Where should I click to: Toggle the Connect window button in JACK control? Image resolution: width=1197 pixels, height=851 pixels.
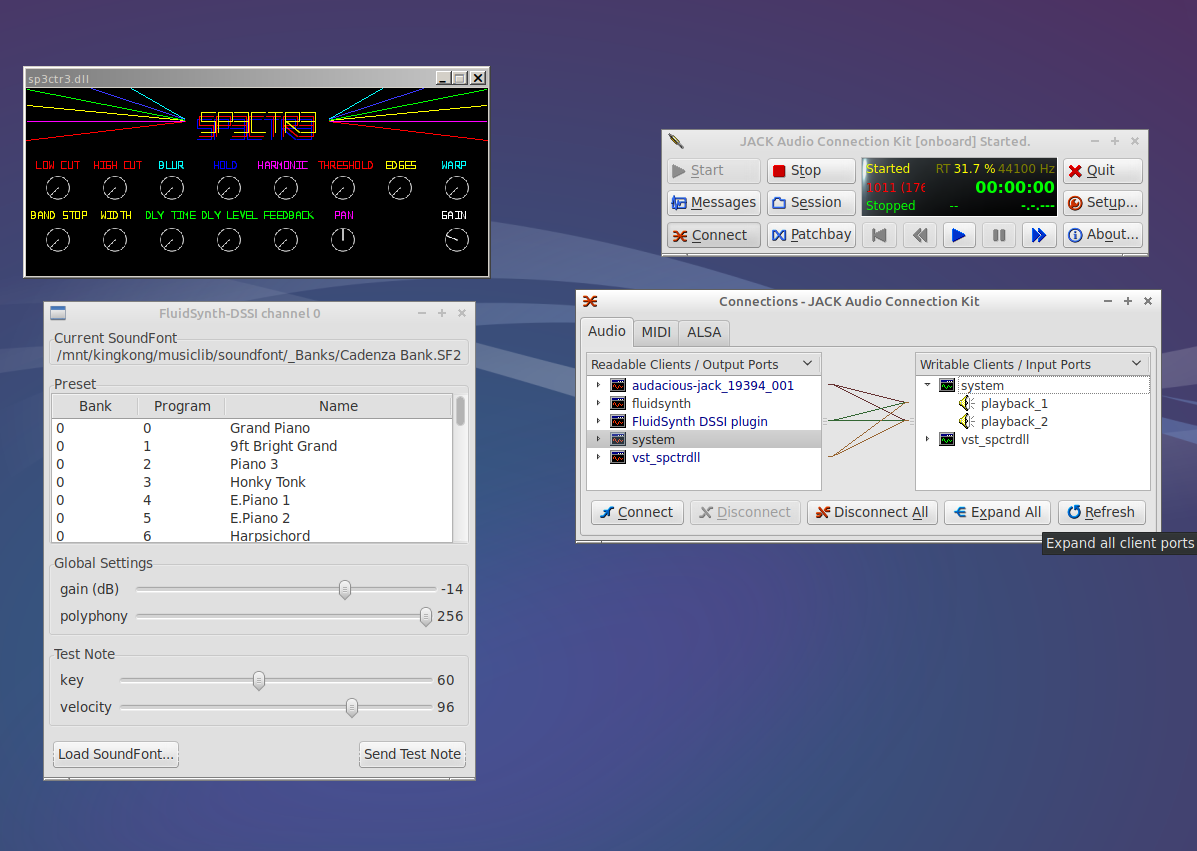pos(714,235)
